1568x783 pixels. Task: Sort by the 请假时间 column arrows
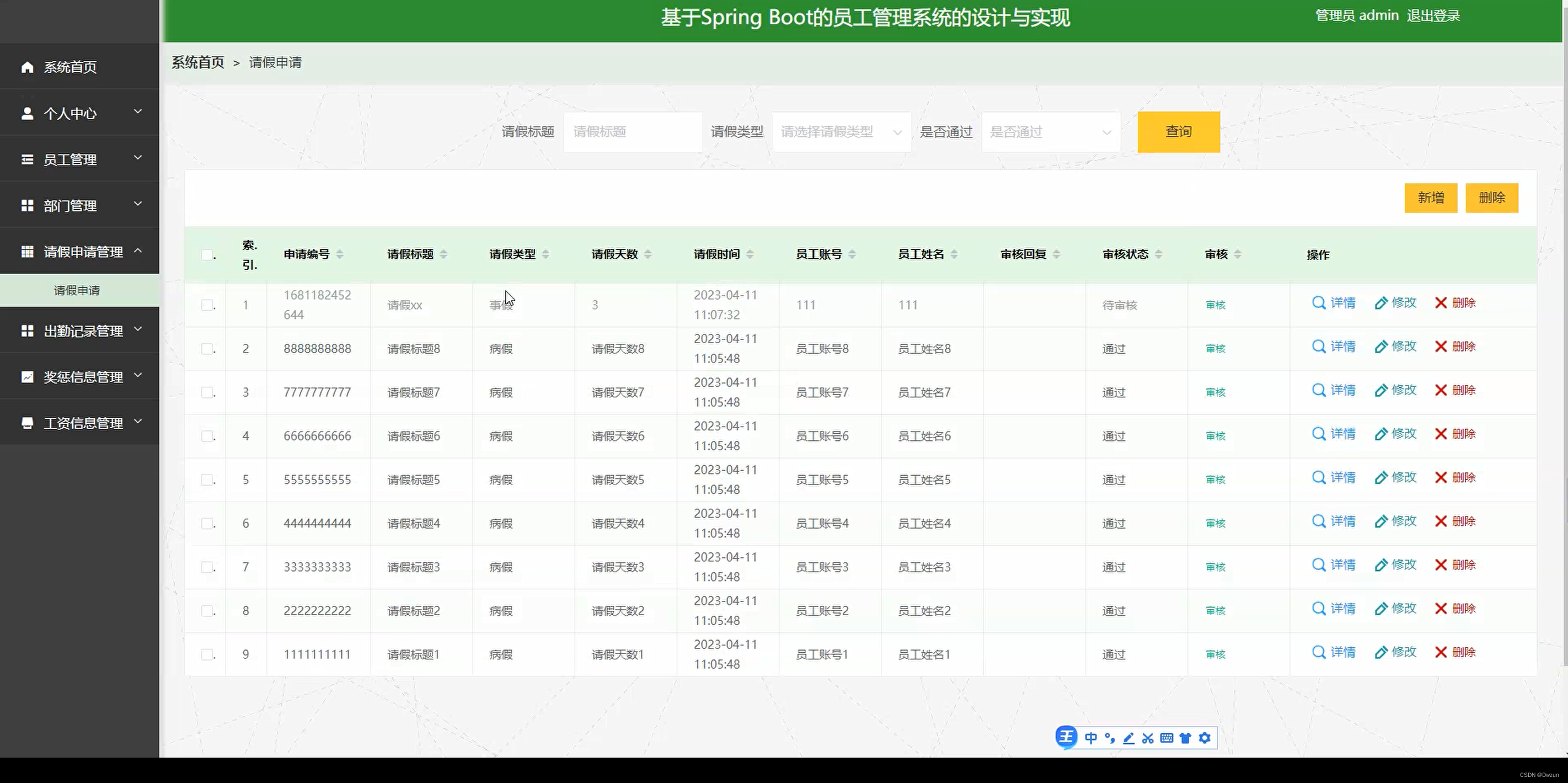750,254
